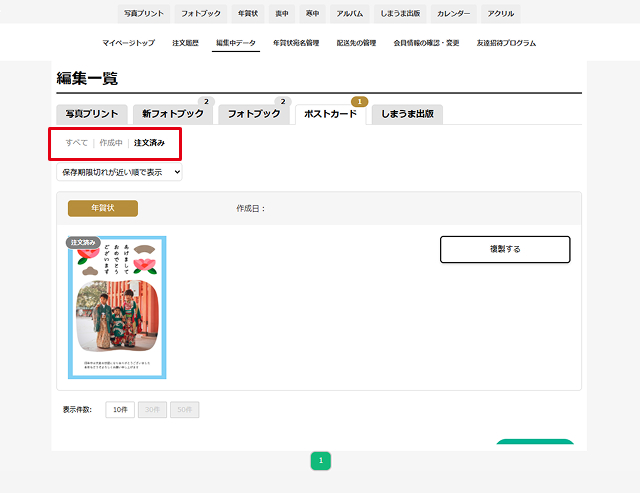Image resolution: width=640 pixels, height=493 pixels.
Task: Click the 作成日 text label
Action: 251,209
